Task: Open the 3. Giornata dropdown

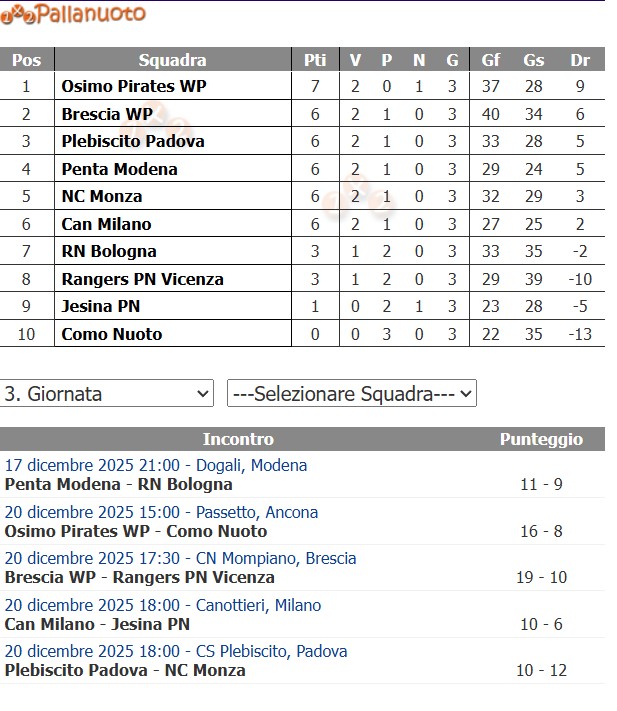Action: tap(107, 394)
